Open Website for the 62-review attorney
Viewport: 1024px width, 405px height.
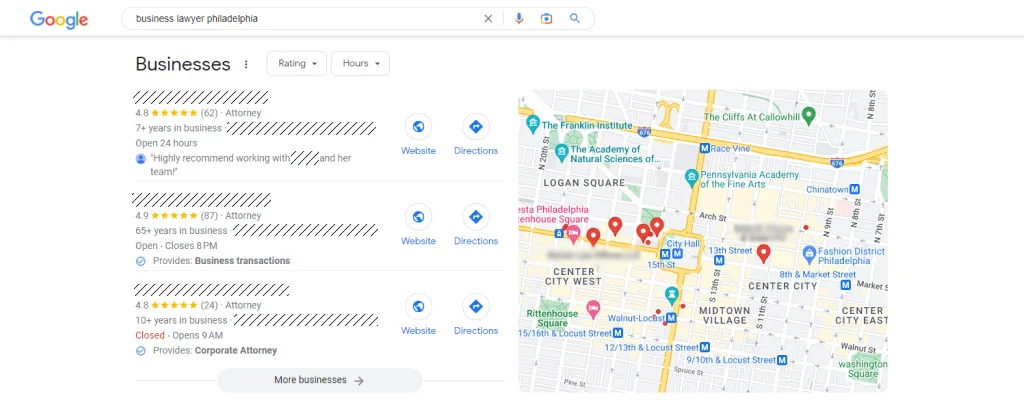(418, 135)
